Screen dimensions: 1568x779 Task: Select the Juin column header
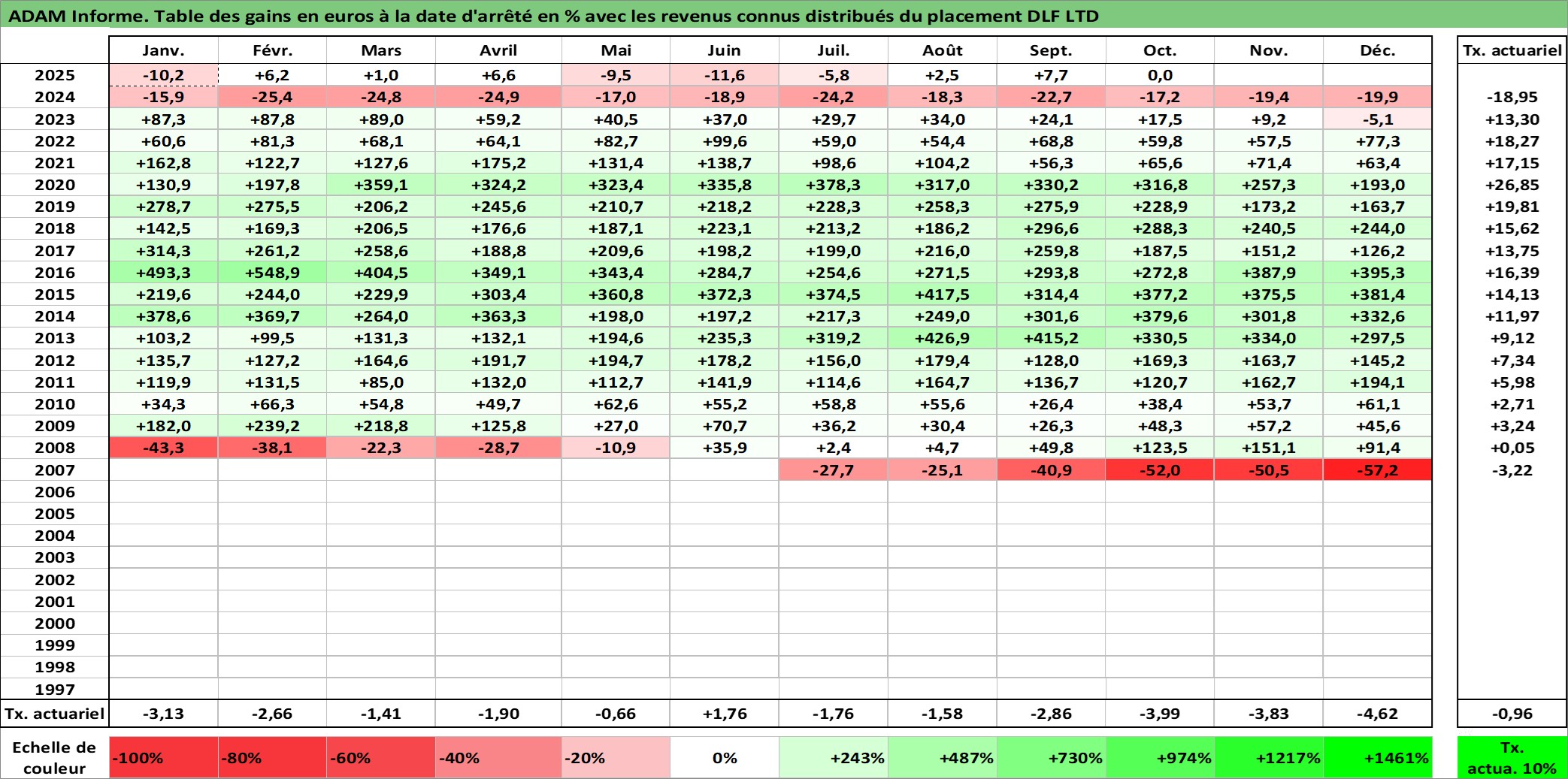click(724, 50)
